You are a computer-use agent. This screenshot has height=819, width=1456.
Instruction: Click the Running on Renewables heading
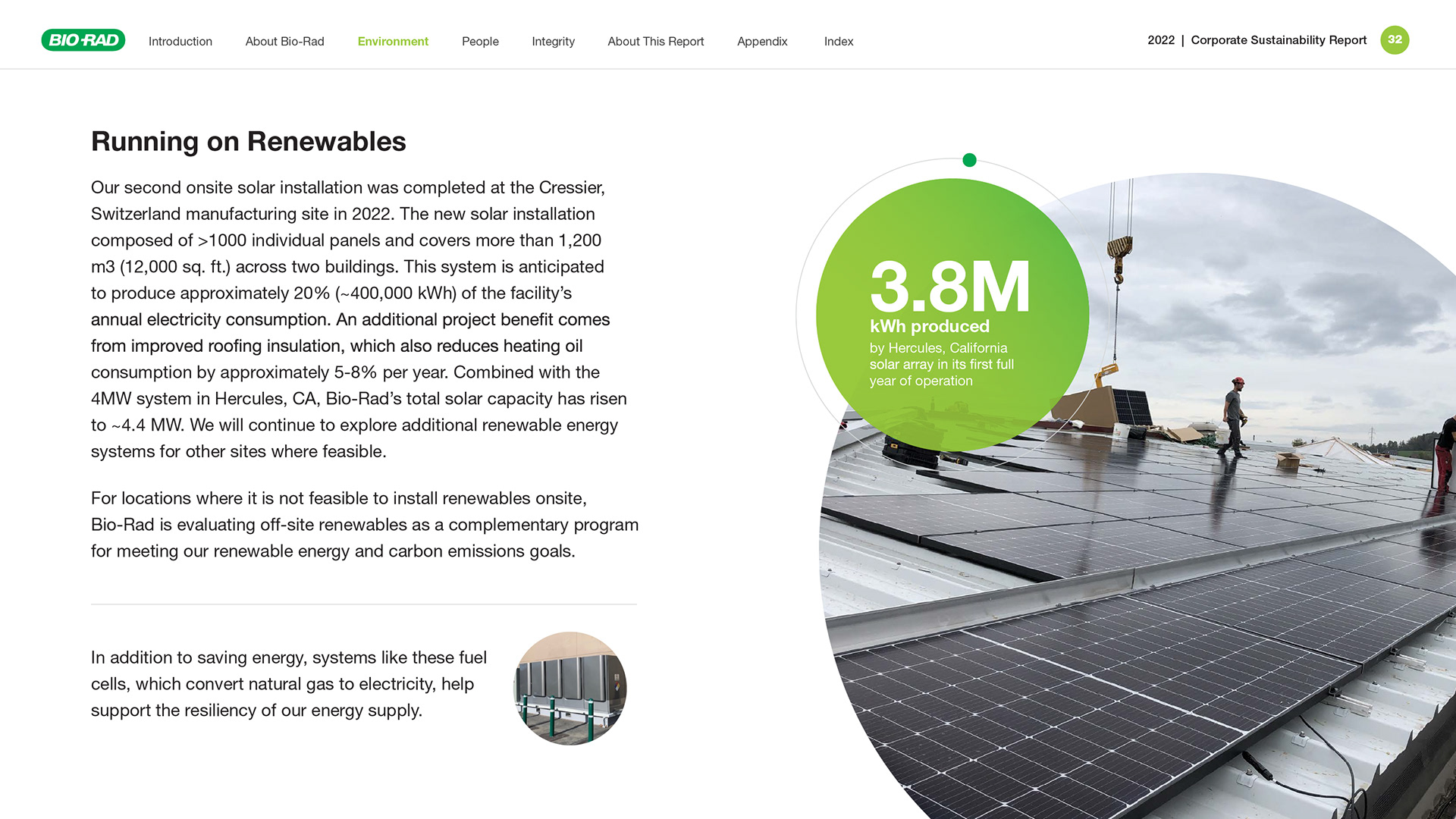(x=248, y=142)
